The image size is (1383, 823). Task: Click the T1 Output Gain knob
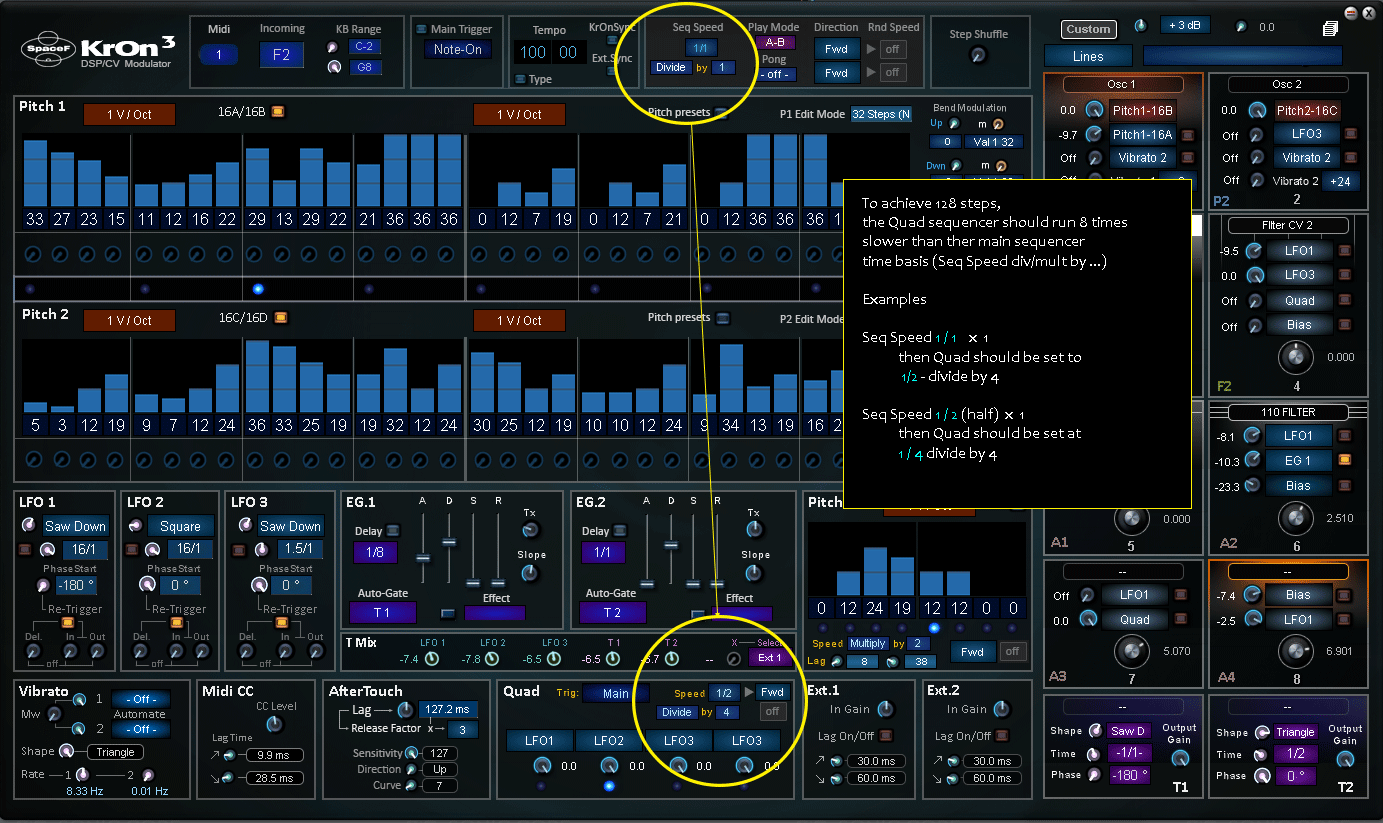point(1180,759)
